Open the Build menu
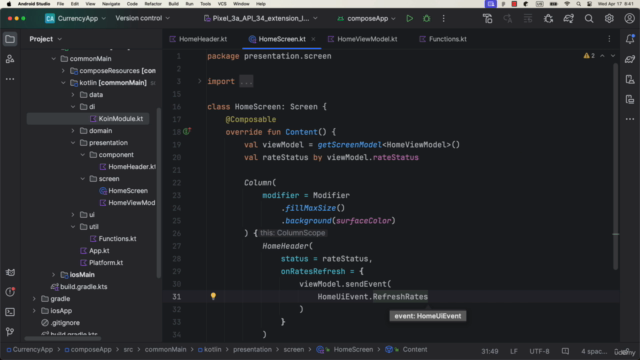The height and width of the screenshot is (360, 640). tap(173, 4)
